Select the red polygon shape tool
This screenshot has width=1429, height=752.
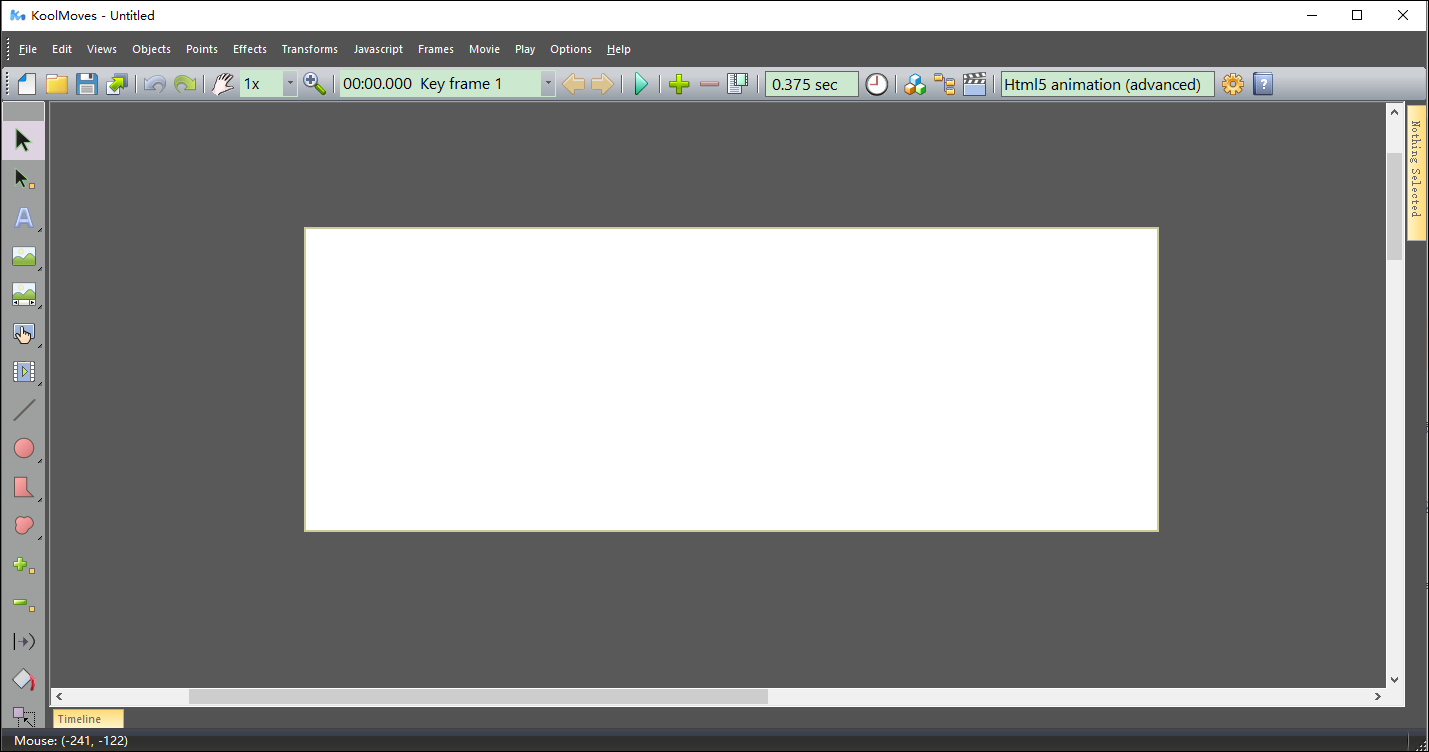click(24, 487)
